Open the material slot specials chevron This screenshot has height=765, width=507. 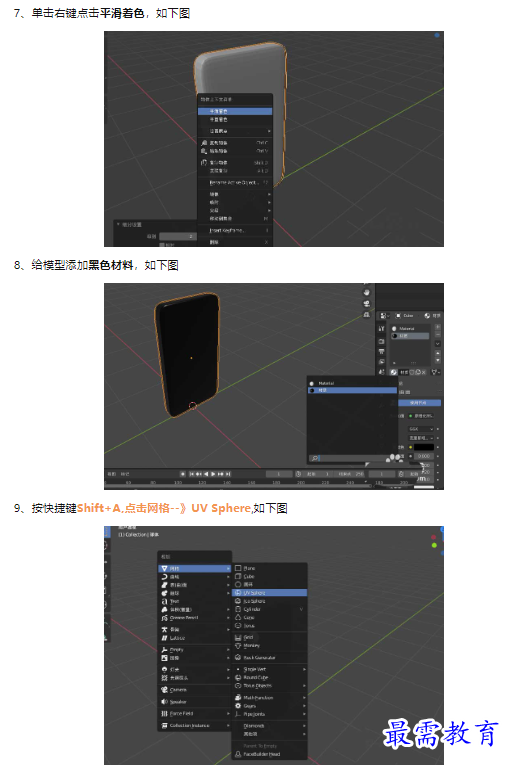tap(438, 344)
